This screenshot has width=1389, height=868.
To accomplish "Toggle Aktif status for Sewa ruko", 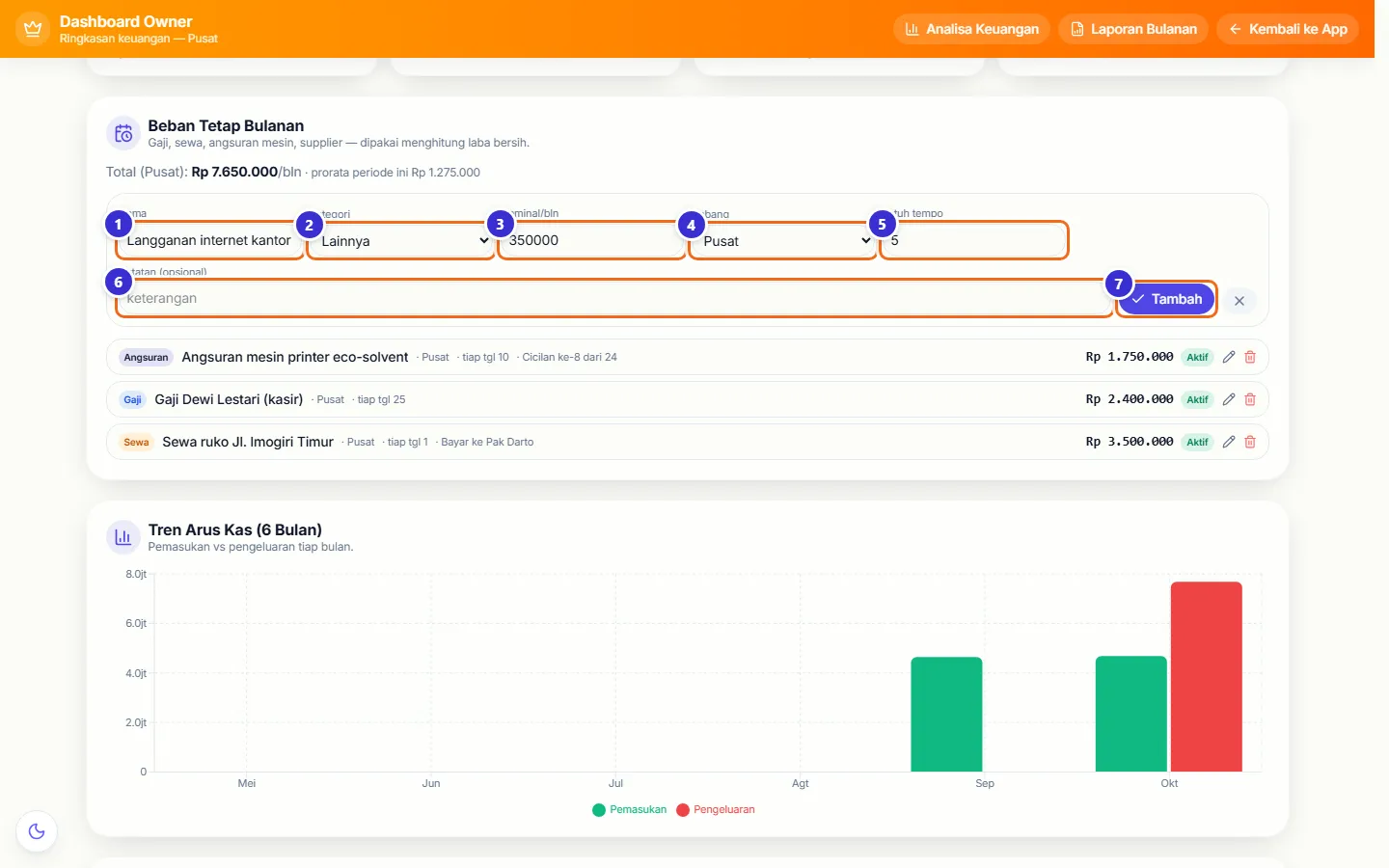I will (1198, 442).
